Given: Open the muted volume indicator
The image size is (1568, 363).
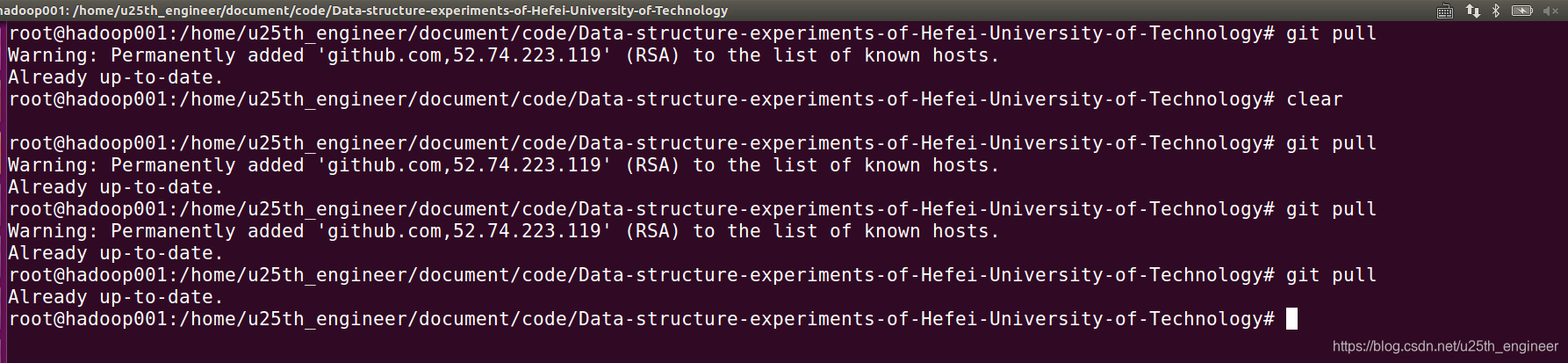Looking at the screenshot, I should point(1550,11).
